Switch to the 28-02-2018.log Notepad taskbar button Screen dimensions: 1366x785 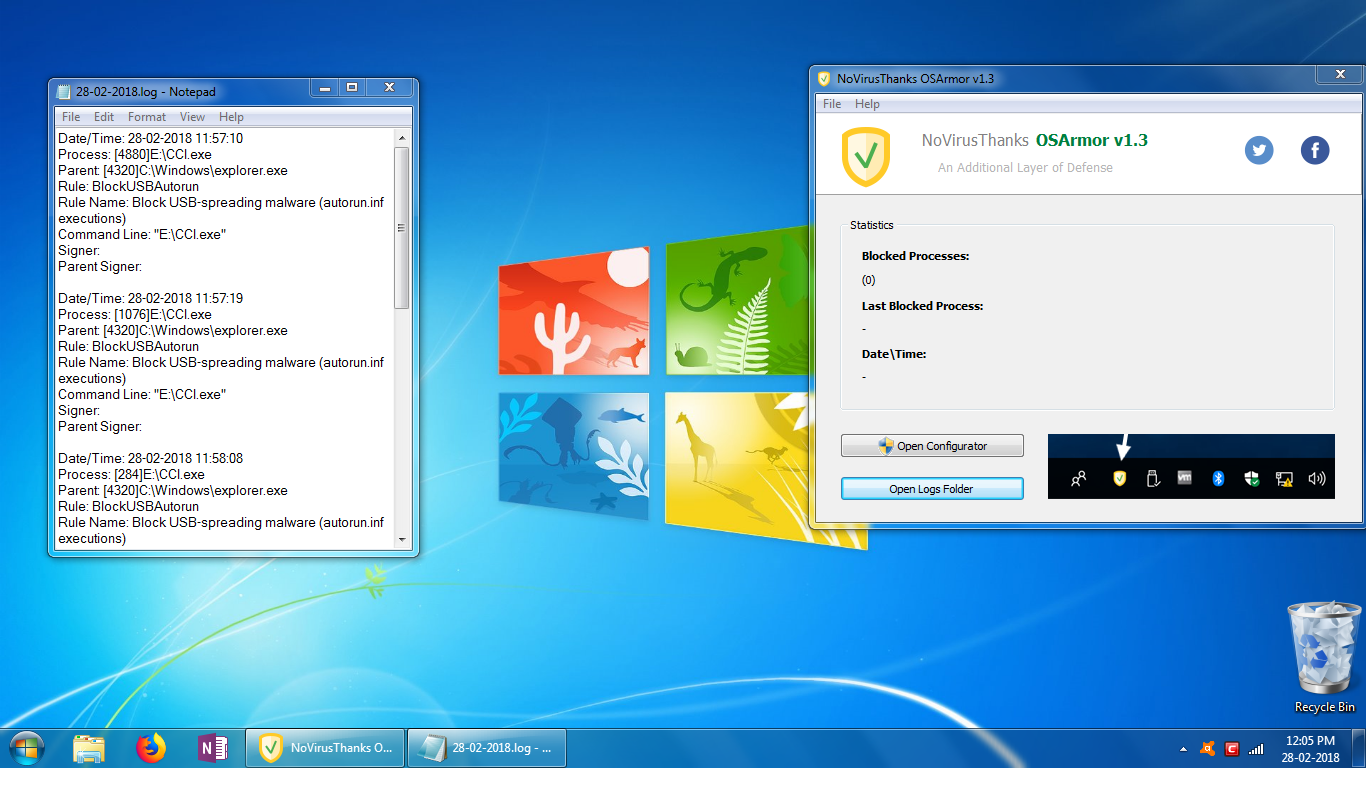click(487, 748)
